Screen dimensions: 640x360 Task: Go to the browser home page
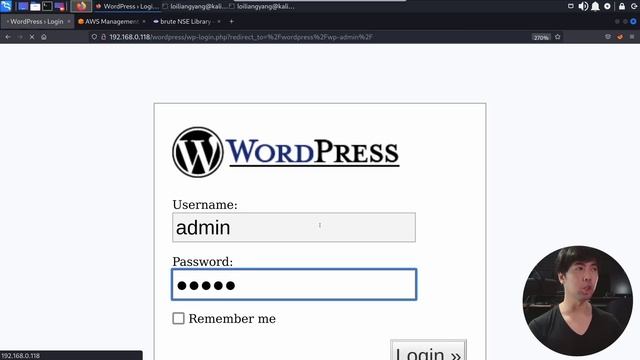coord(44,37)
